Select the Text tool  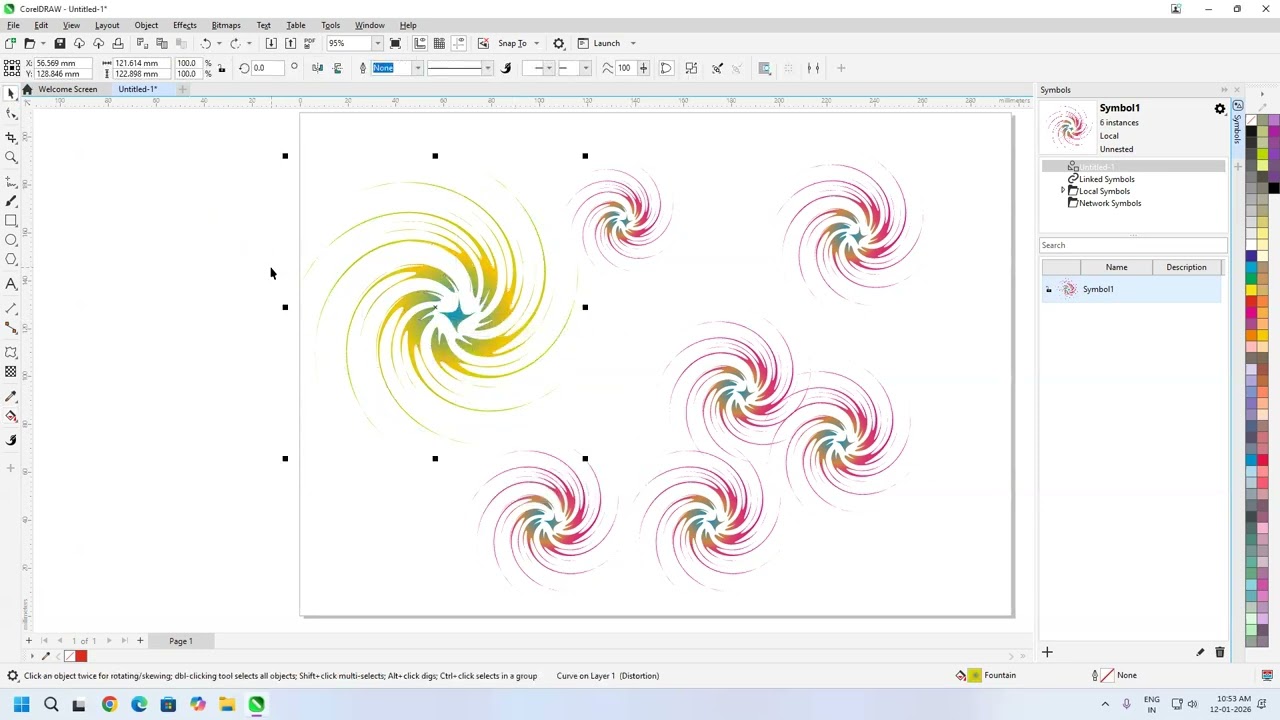11,284
